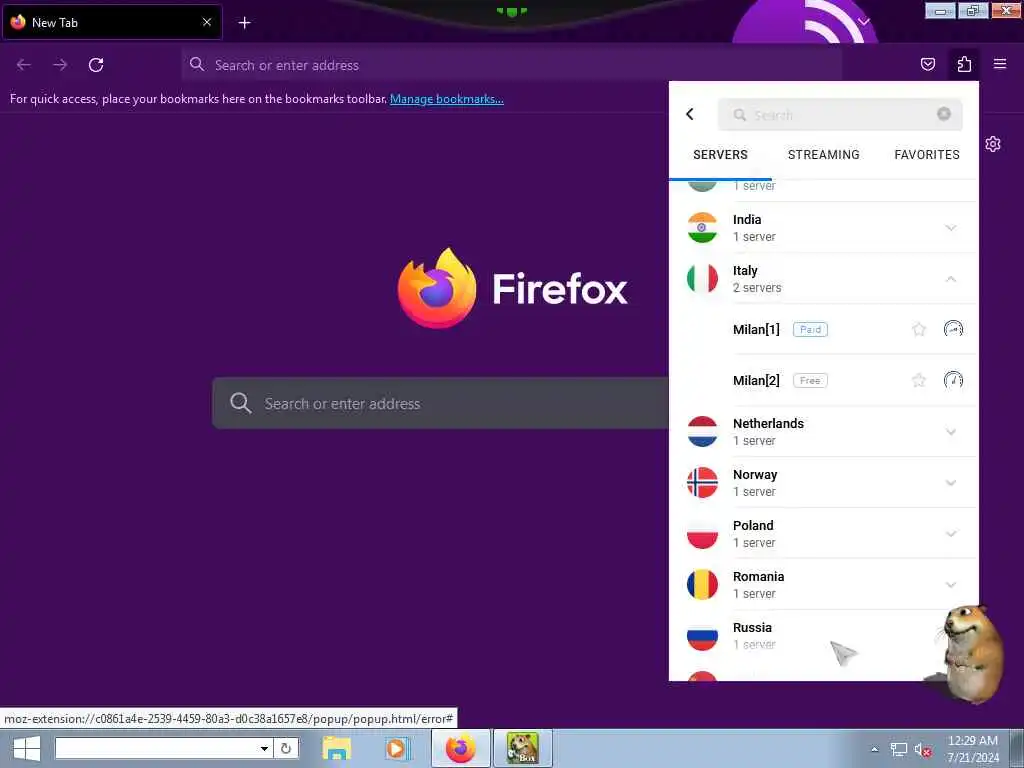Screen dimensions: 1024x768
Task: Focus the VPN server search box
Action: coord(840,115)
